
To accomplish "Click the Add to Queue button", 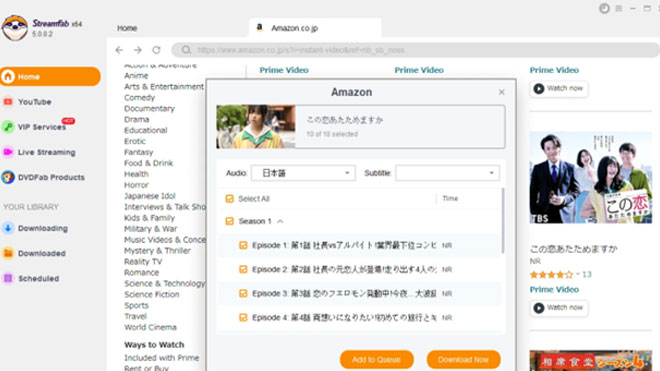I will (x=376, y=360).
